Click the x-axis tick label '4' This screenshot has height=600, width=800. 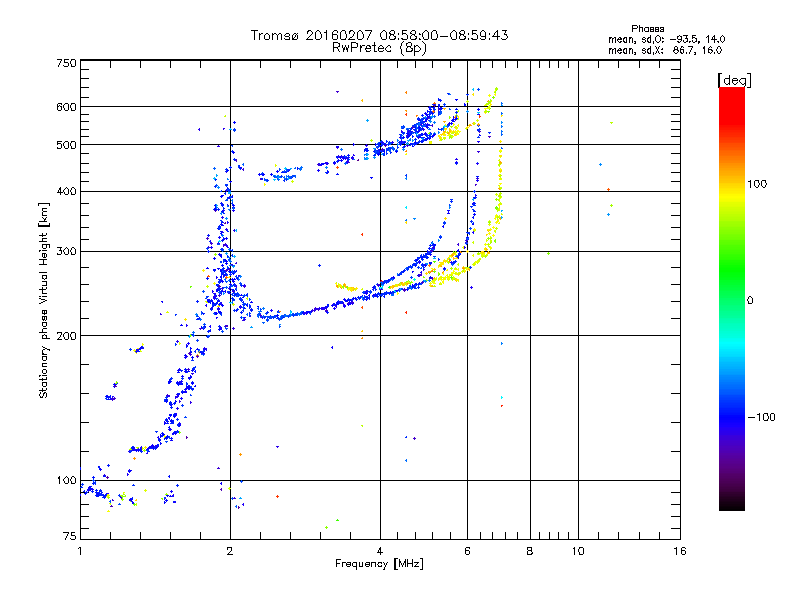(380, 551)
